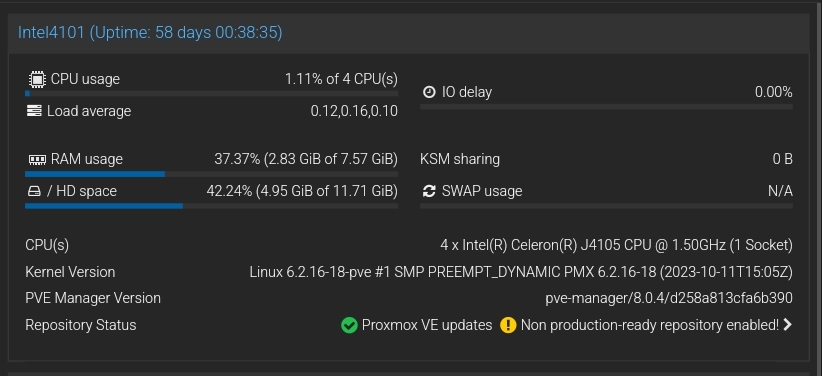Click the Celeron J4105 CPU model text
This screenshot has width=822, height=376.
pyautogui.click(x=616, y=245)
